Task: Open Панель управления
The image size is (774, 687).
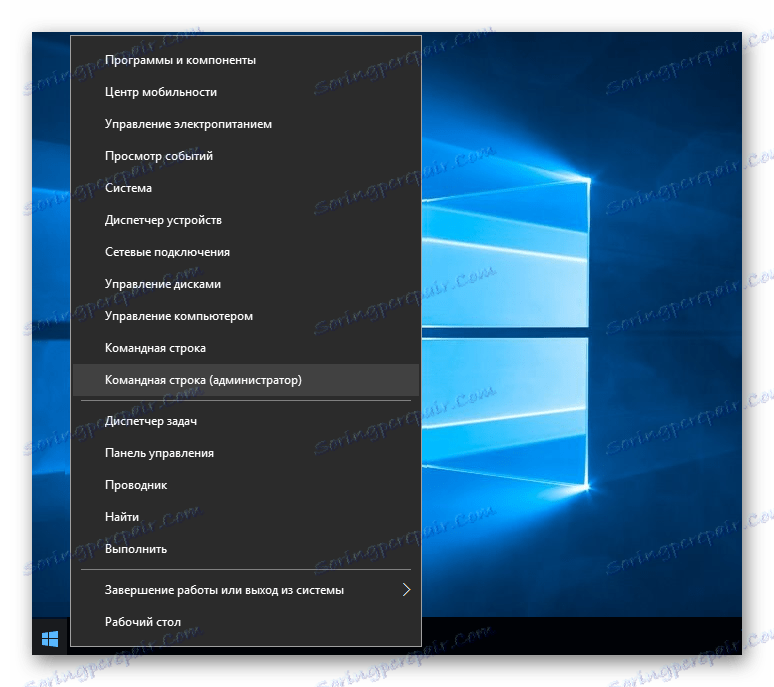Action: 246,454
